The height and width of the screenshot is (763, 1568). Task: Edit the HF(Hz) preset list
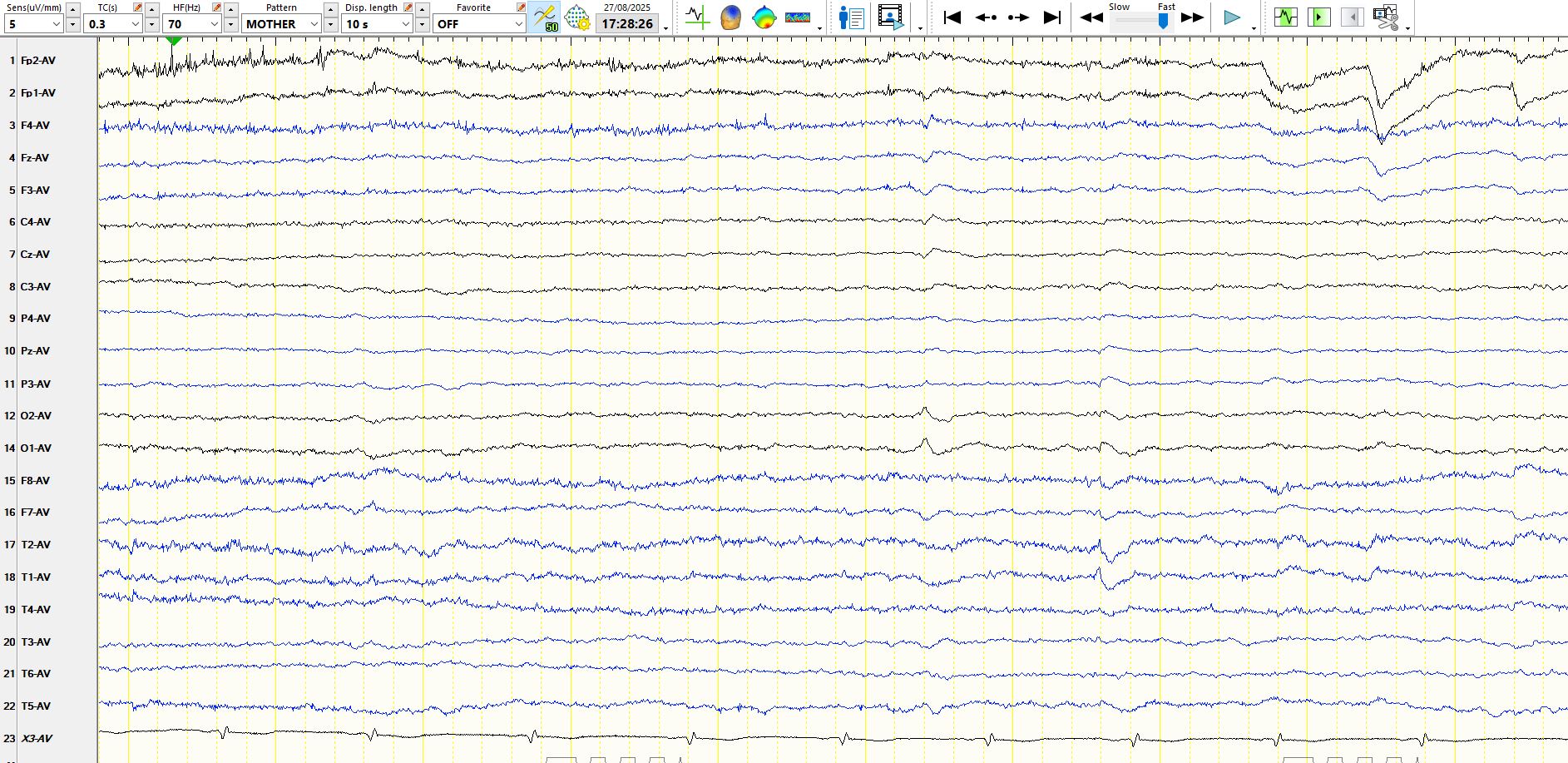(x=216, y=7)
